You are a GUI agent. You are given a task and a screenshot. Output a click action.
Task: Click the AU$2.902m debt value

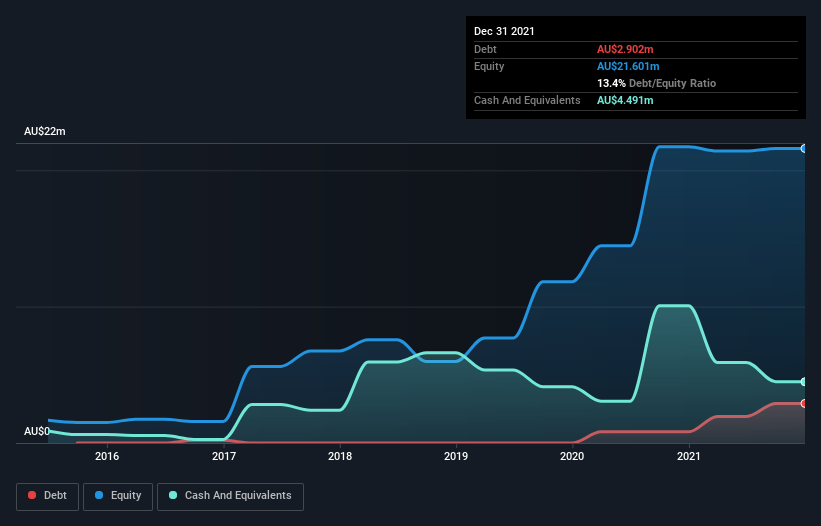625,49
